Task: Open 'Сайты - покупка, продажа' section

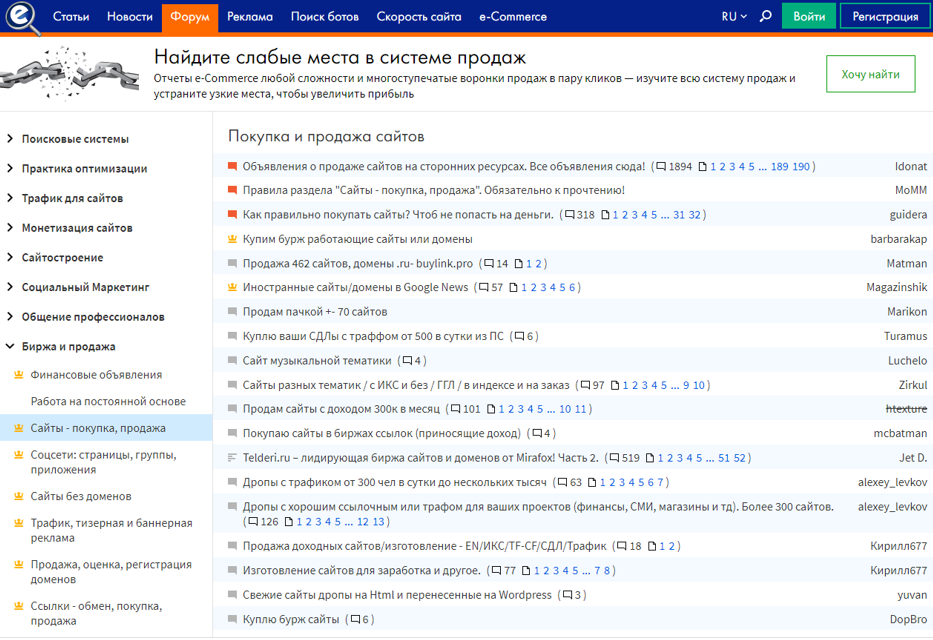Action: click(x=98, y=428)
